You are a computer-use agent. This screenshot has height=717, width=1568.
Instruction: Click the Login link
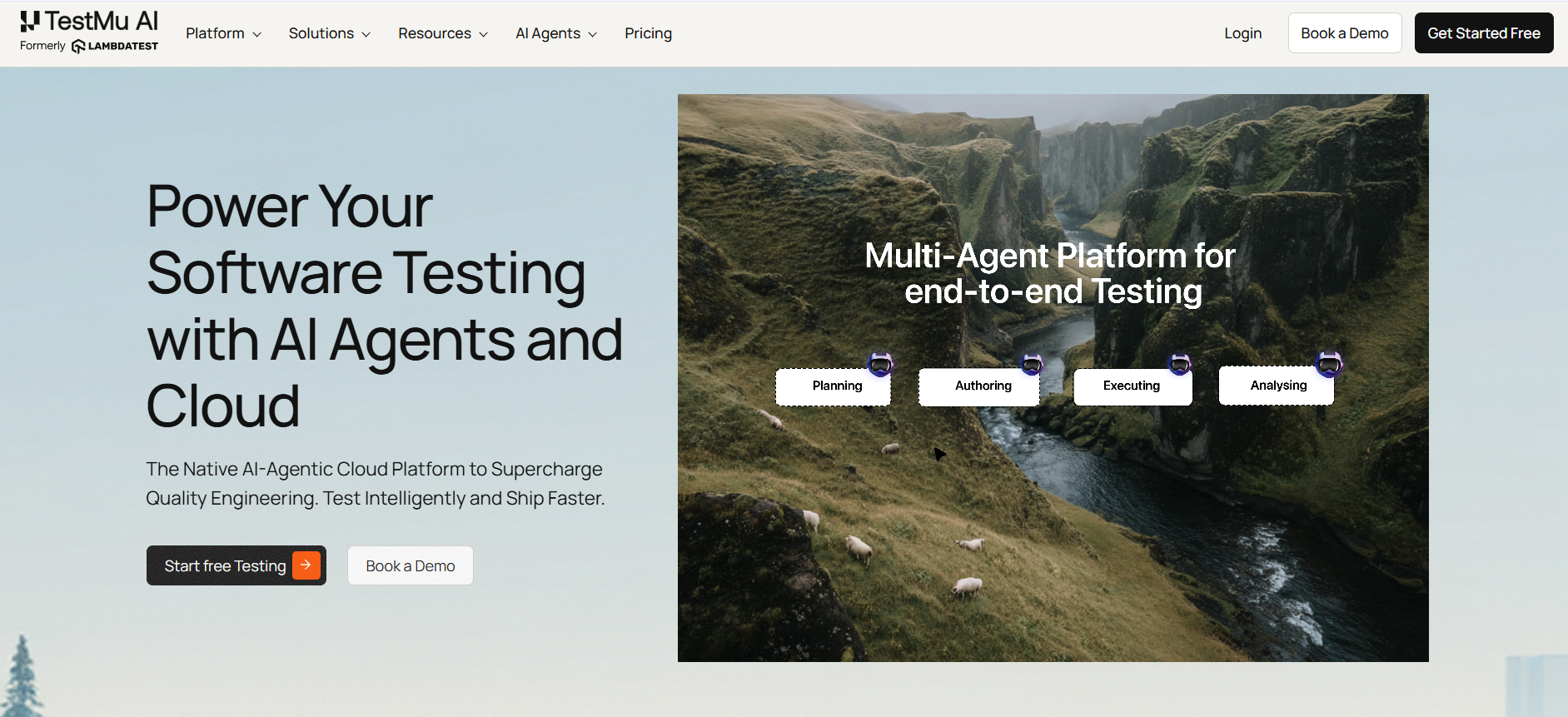click(x=1242, y=33)
